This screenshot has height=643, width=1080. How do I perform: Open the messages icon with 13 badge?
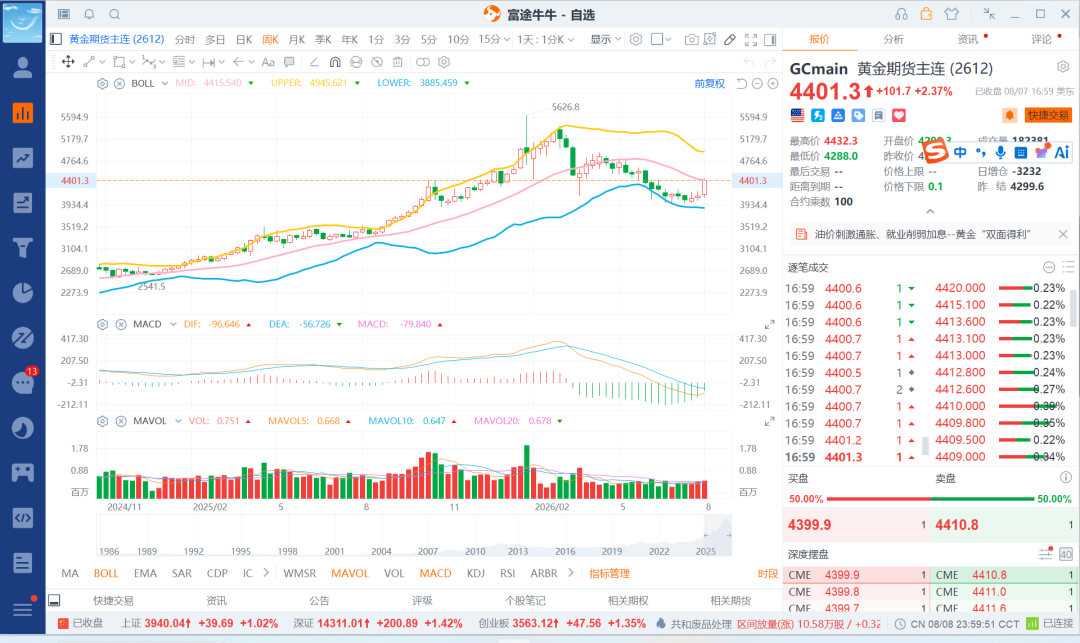(x=23, y=383)
